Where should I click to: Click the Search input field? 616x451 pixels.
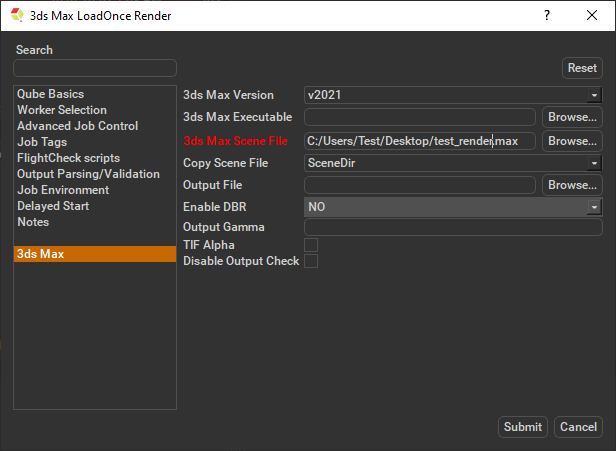[x=95, y=68]
